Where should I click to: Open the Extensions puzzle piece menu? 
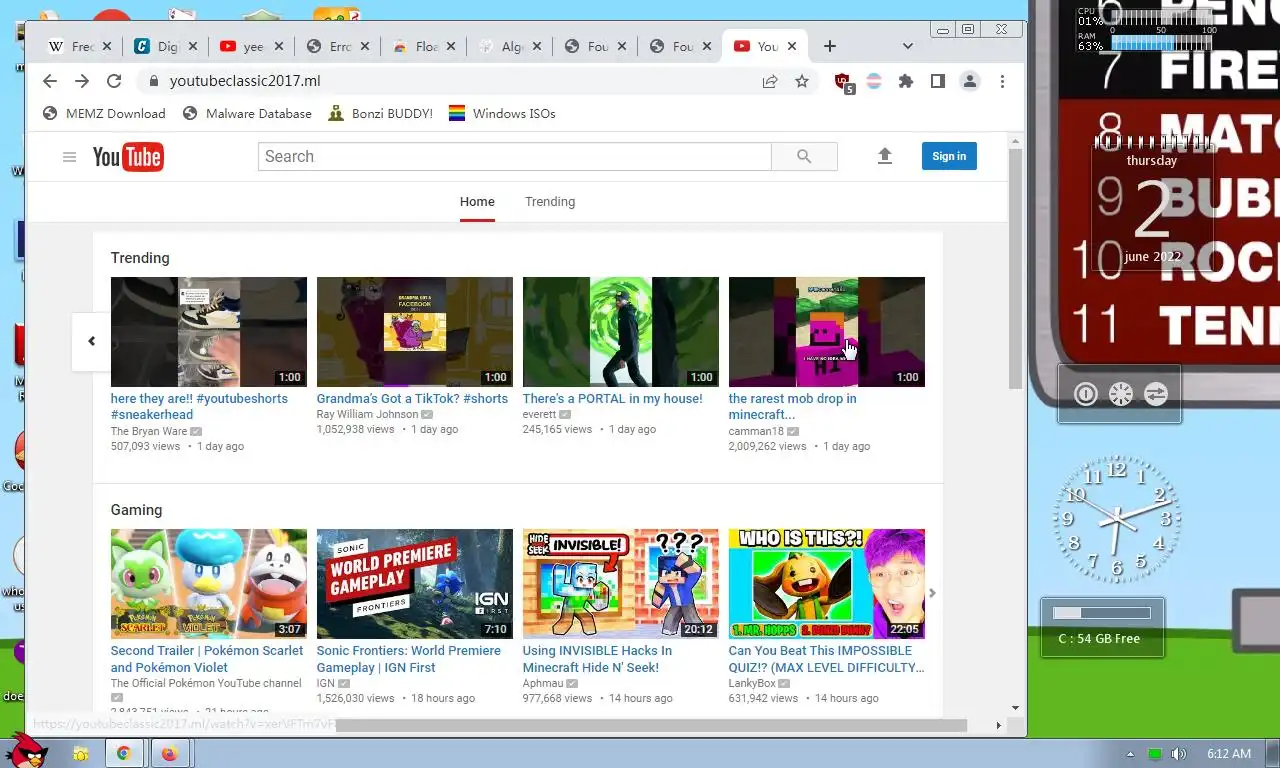point(906,82)
